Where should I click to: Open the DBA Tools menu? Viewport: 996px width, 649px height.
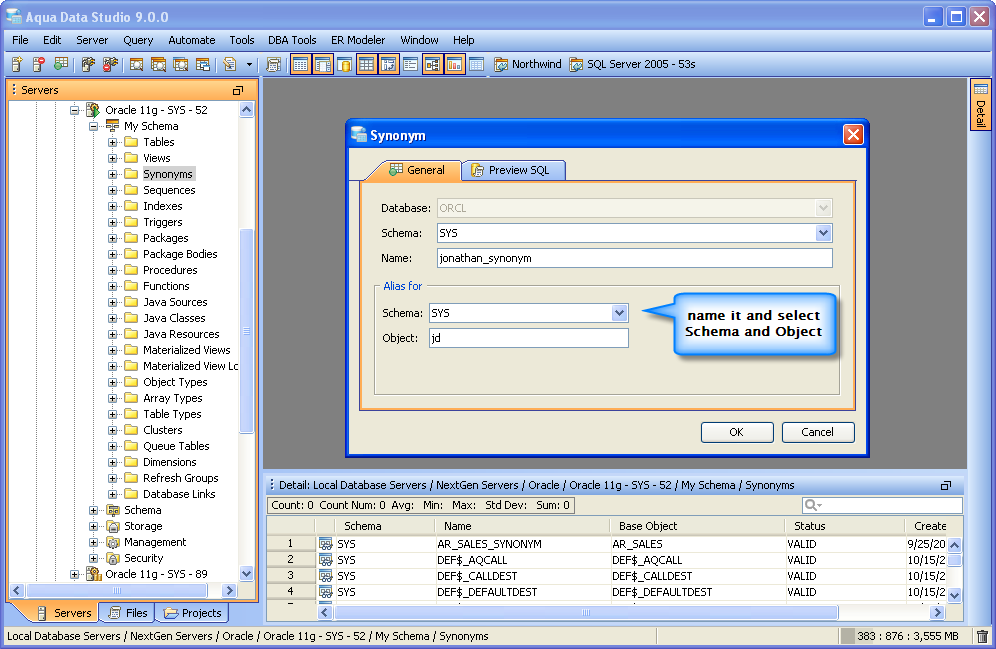point(292,40)
